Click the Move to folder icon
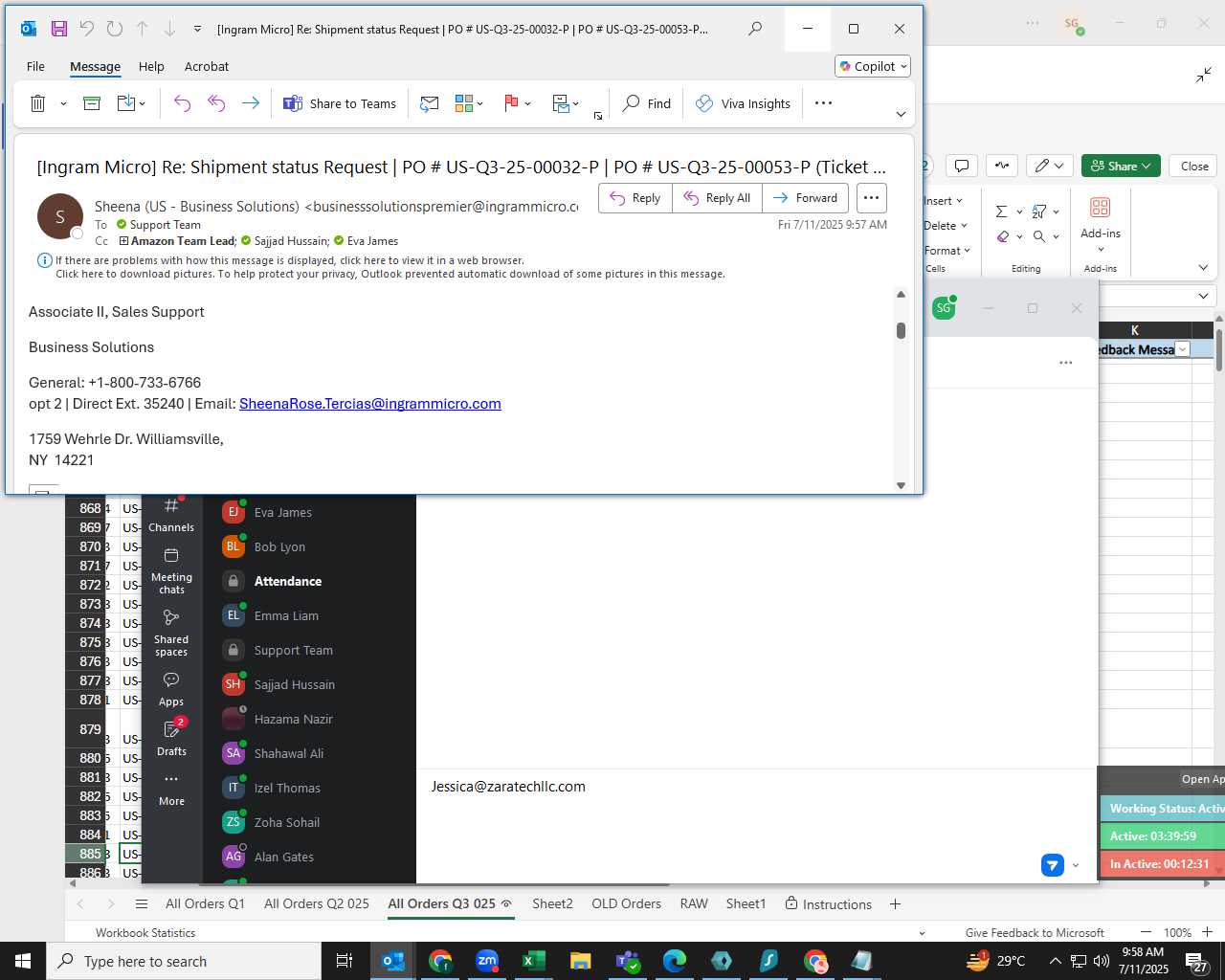Viewport: 1225px width, 980px height. 126,103
